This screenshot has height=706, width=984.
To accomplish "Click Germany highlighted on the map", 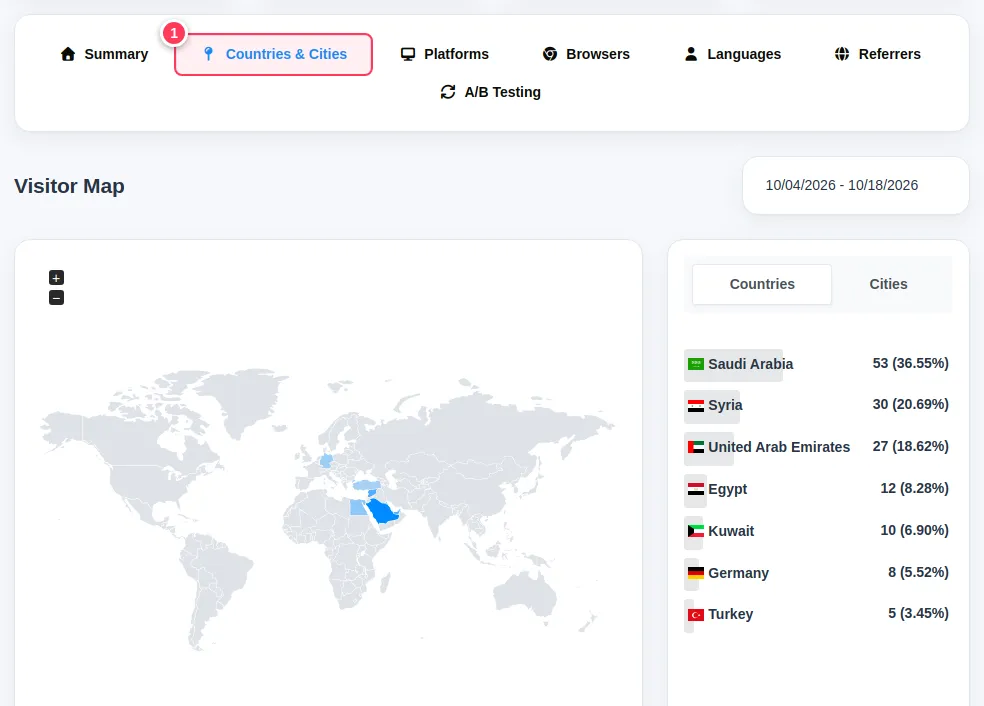I will tap(326, 461).
